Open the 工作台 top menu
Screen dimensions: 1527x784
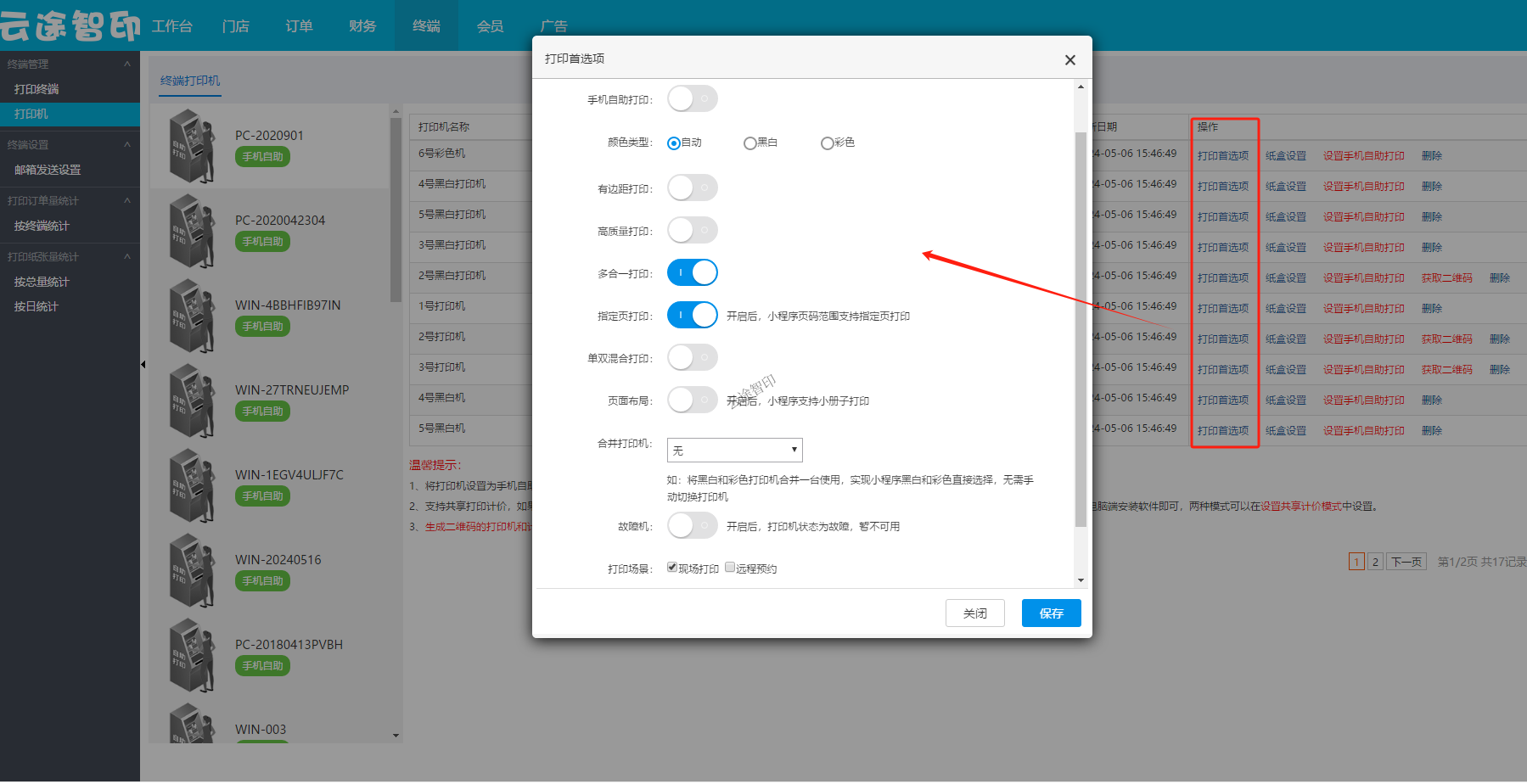[172, 26]
